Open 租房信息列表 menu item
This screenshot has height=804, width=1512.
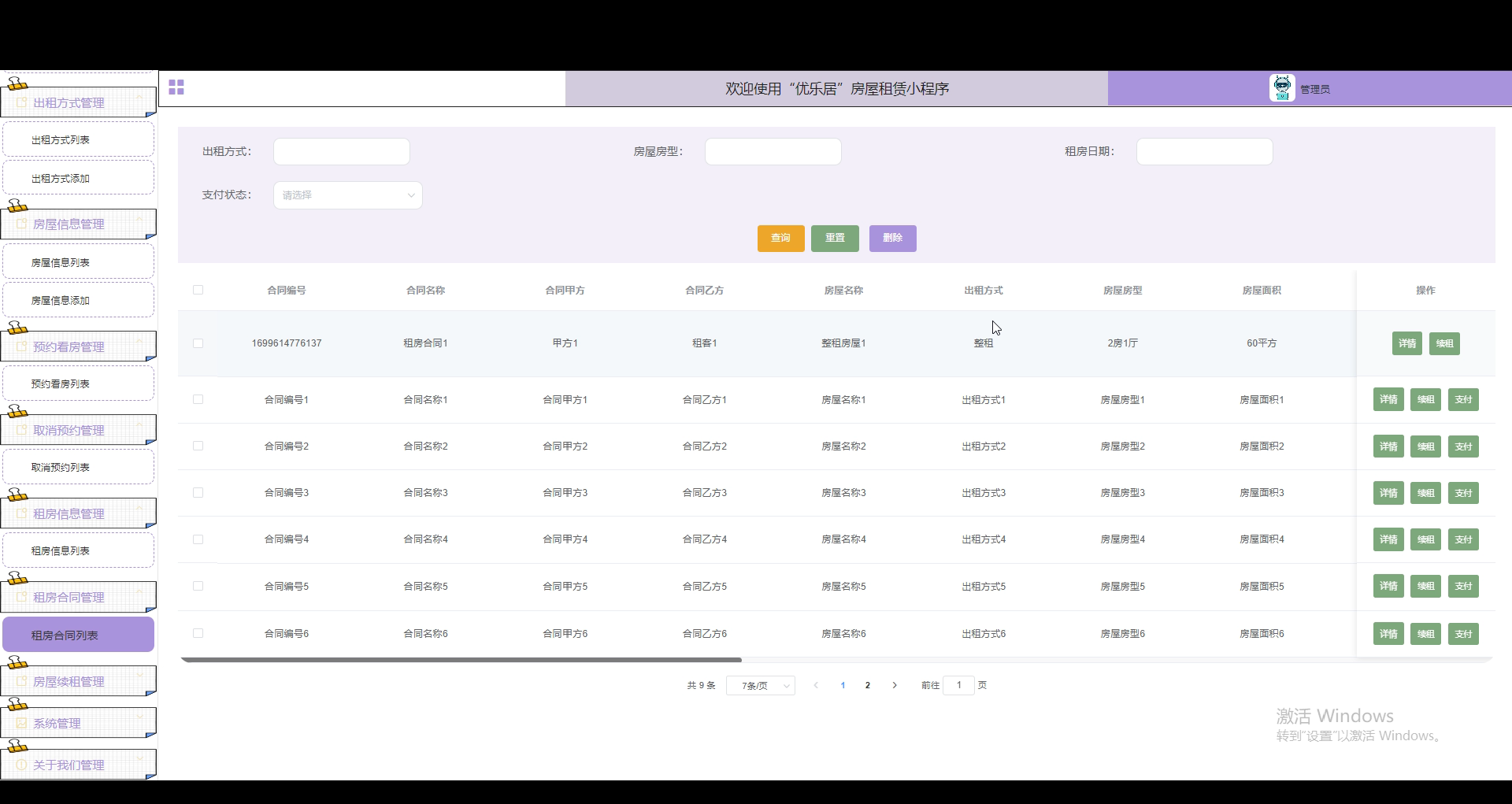[79, 550]
